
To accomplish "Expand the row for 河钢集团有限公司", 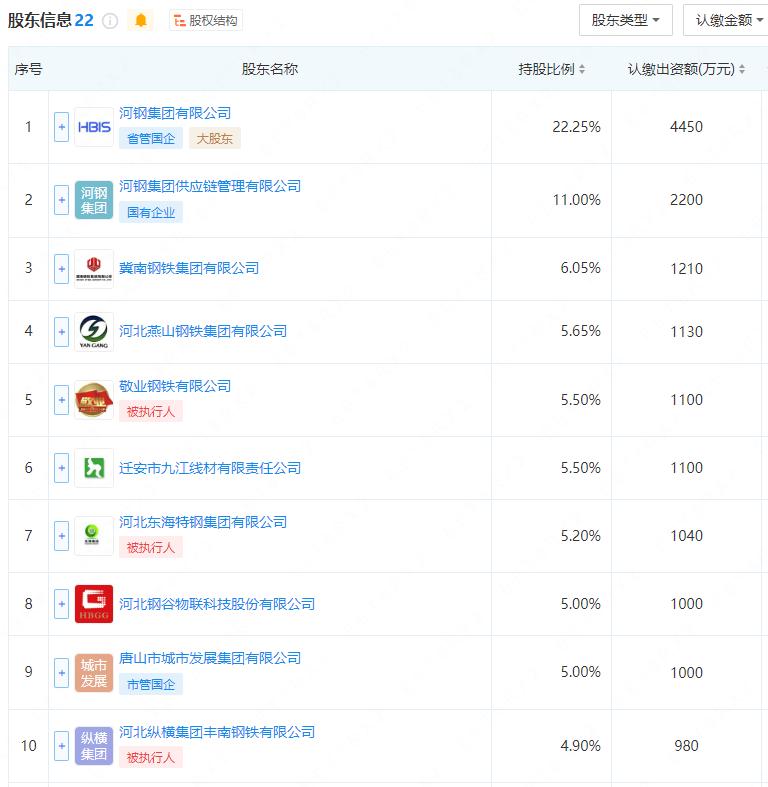I will pyautogui.click(x=61, y=127).
